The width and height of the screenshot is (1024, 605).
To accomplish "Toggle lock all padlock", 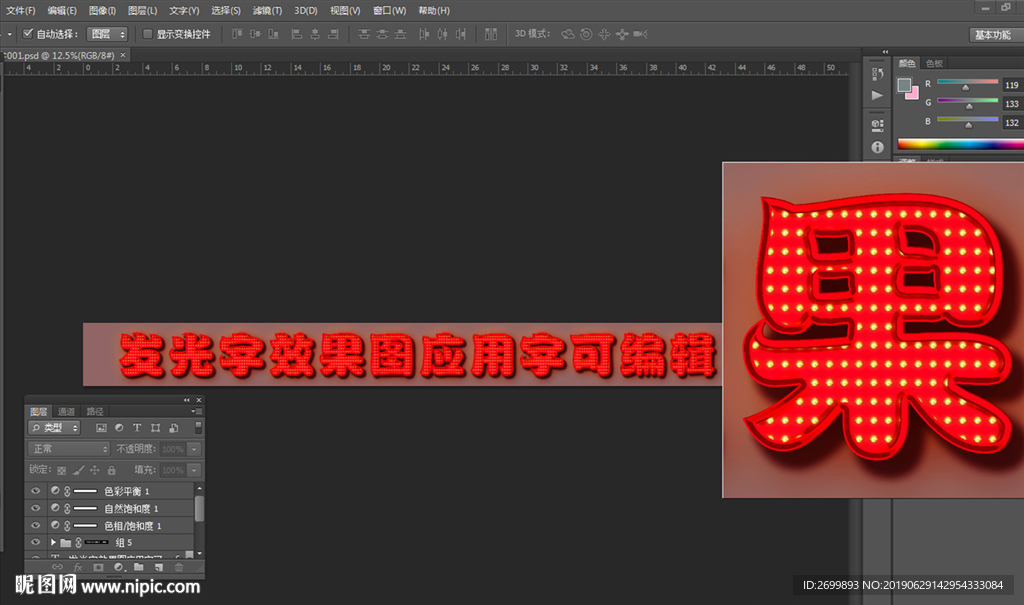I will (112, 470).
